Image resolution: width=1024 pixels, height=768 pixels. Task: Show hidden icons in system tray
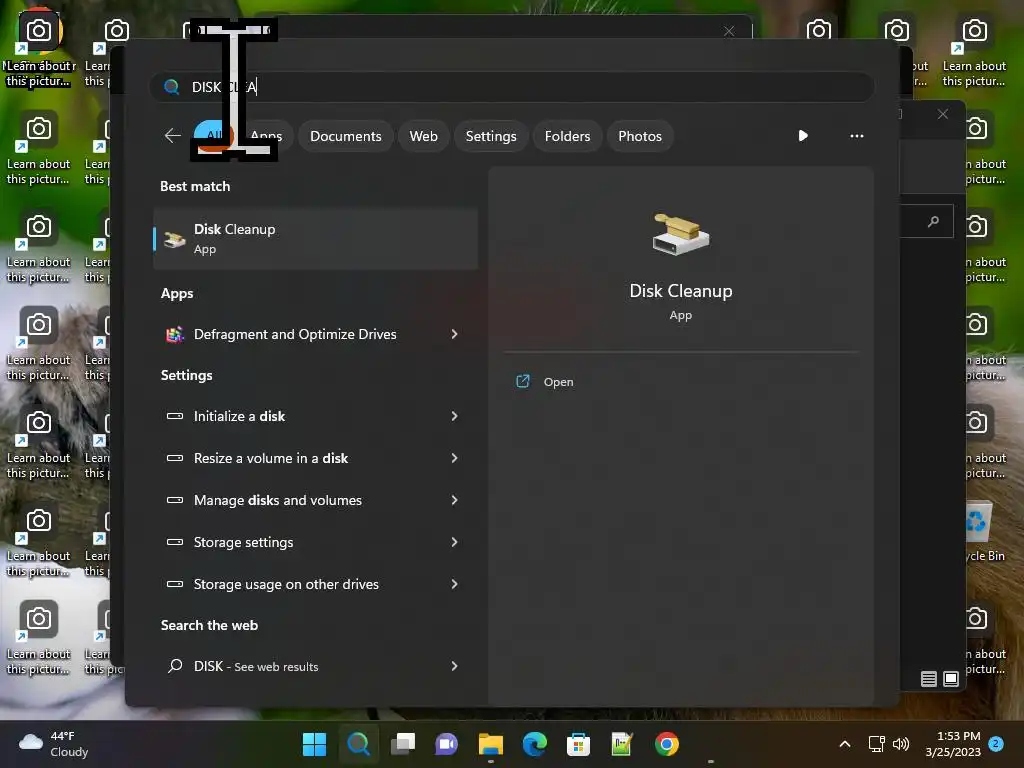(844, 744)
